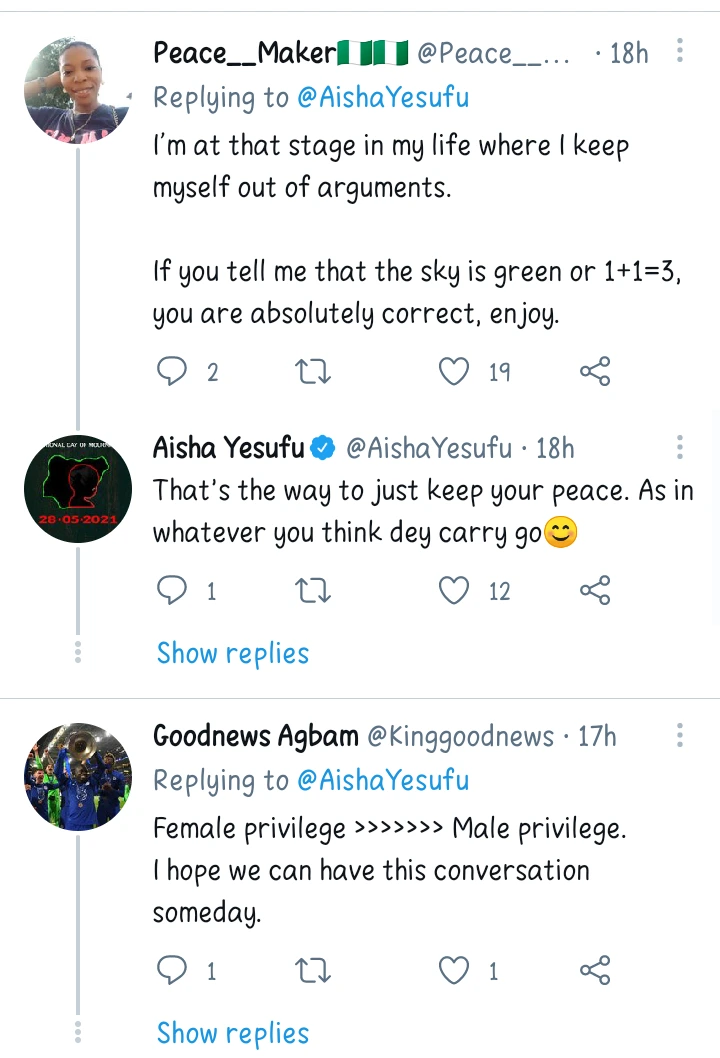
Task: Share Aisha Yesufu's tweet
Action: pos(594,590)
